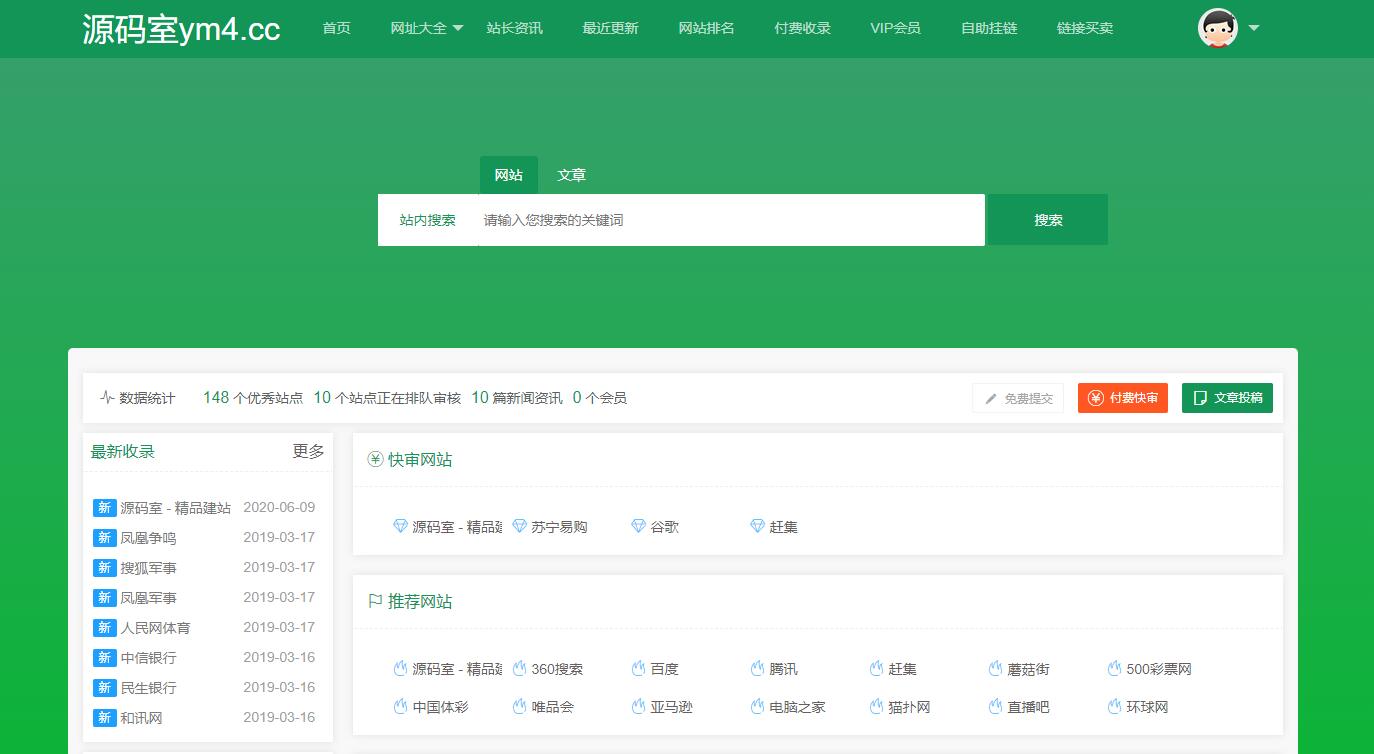Switch to the 文章 search tab
Screen dimensions: 1374x754
click(x=571, y=175)
